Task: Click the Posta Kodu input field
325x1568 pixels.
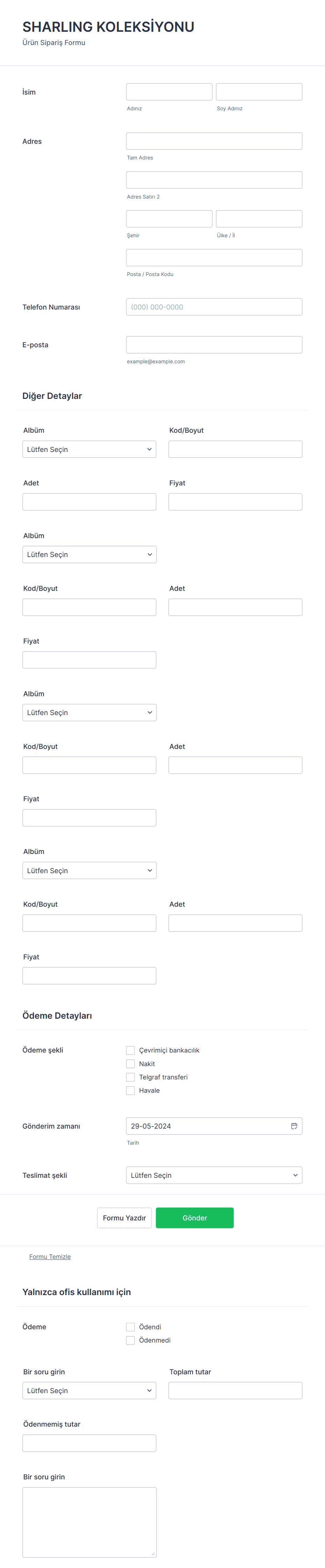Action: pyautogui.click(x=214, y=258)
